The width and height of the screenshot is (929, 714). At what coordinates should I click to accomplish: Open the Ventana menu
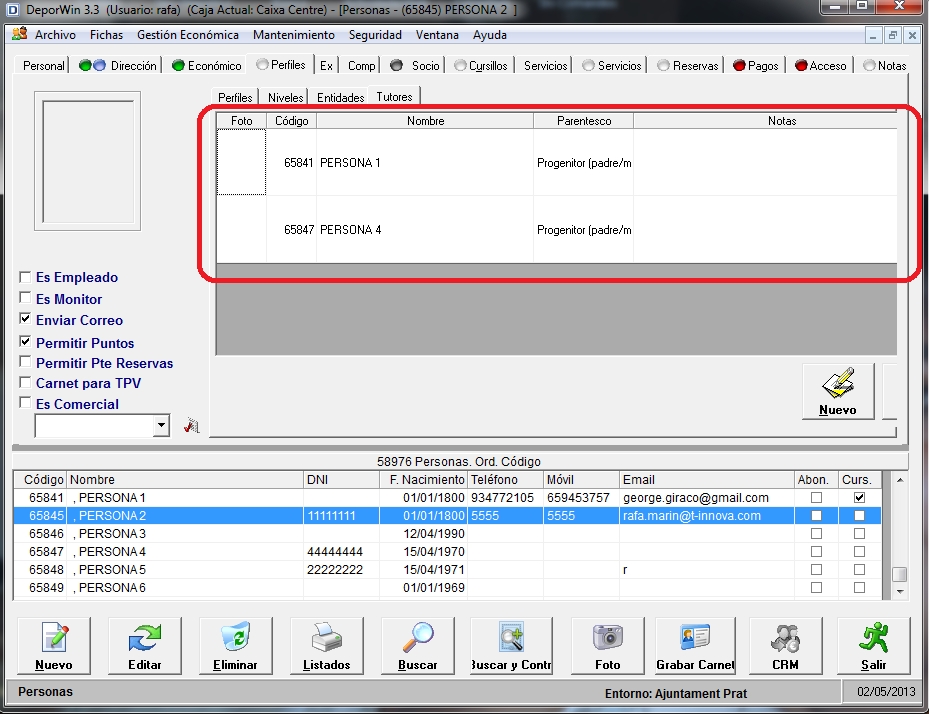(437, 35)
